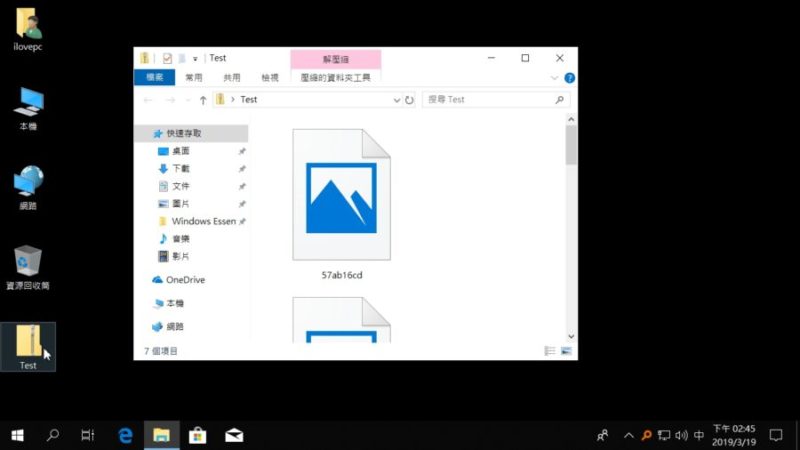Click the taskbar clock showing 2019/3/19
800x450 pixels.
pos(734,435)
